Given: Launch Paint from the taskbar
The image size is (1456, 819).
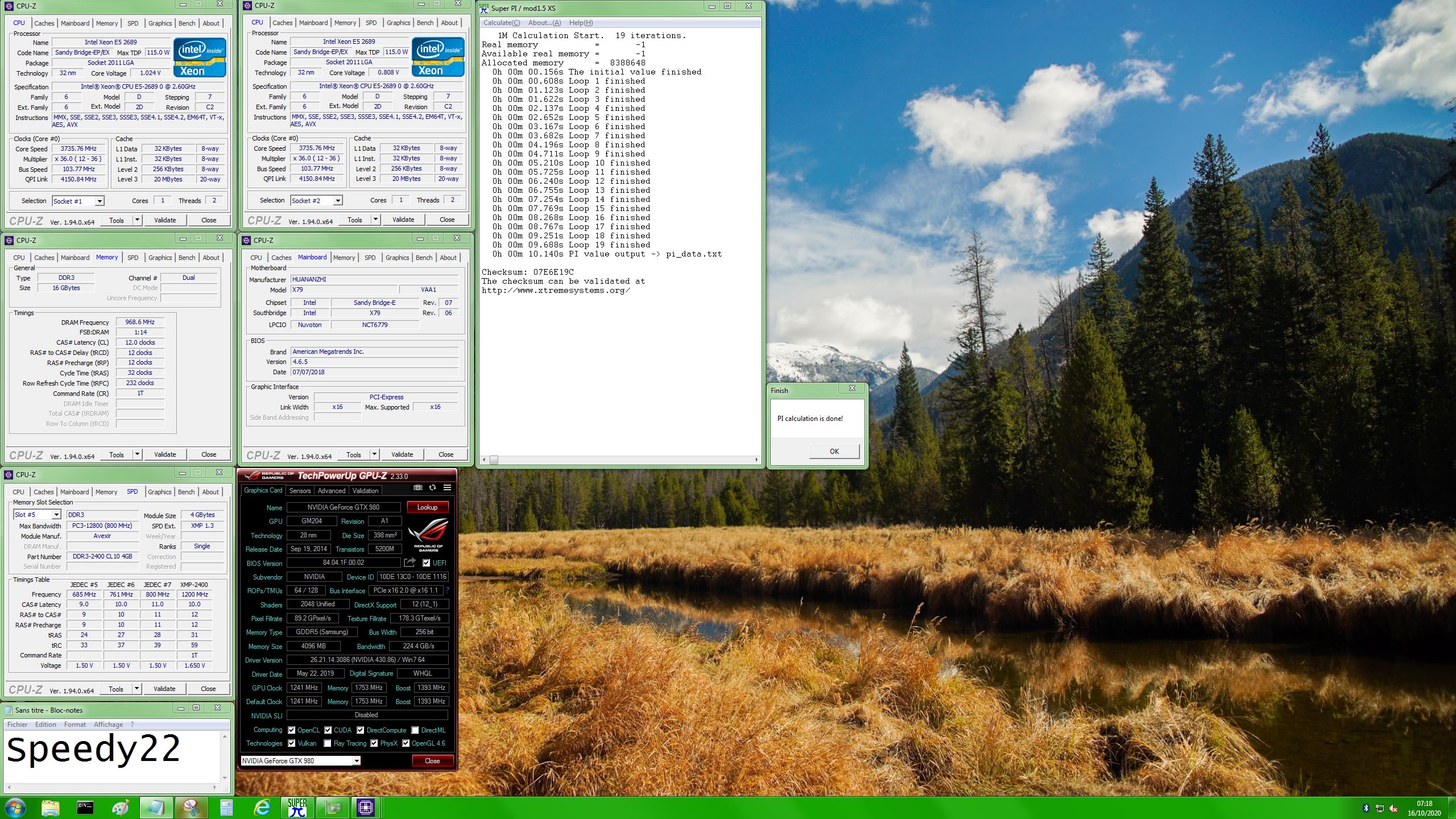Looking at the screenshot, I should pos(121,808).
